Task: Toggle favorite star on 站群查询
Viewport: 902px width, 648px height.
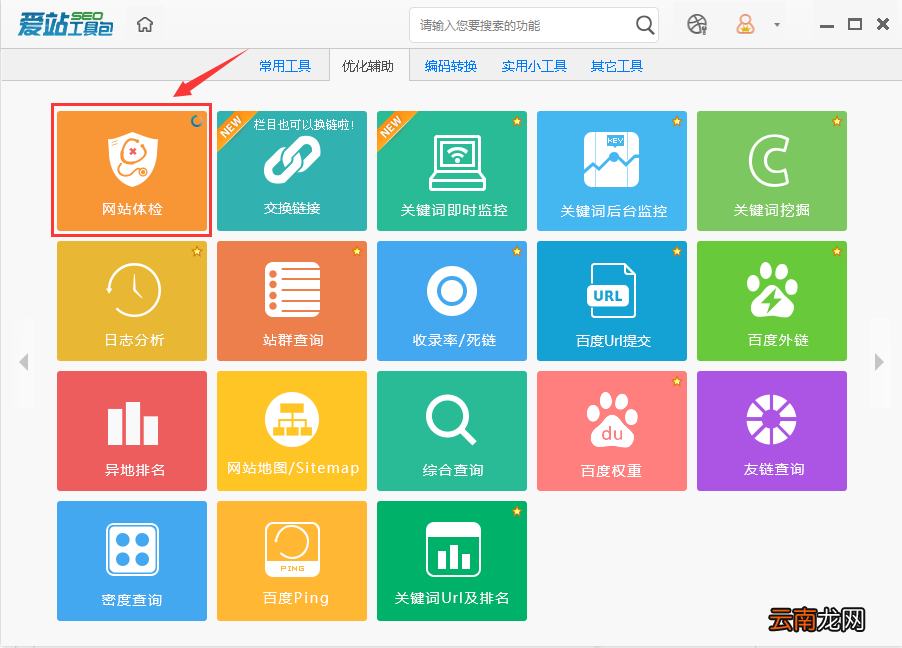Action: [357, 251]
